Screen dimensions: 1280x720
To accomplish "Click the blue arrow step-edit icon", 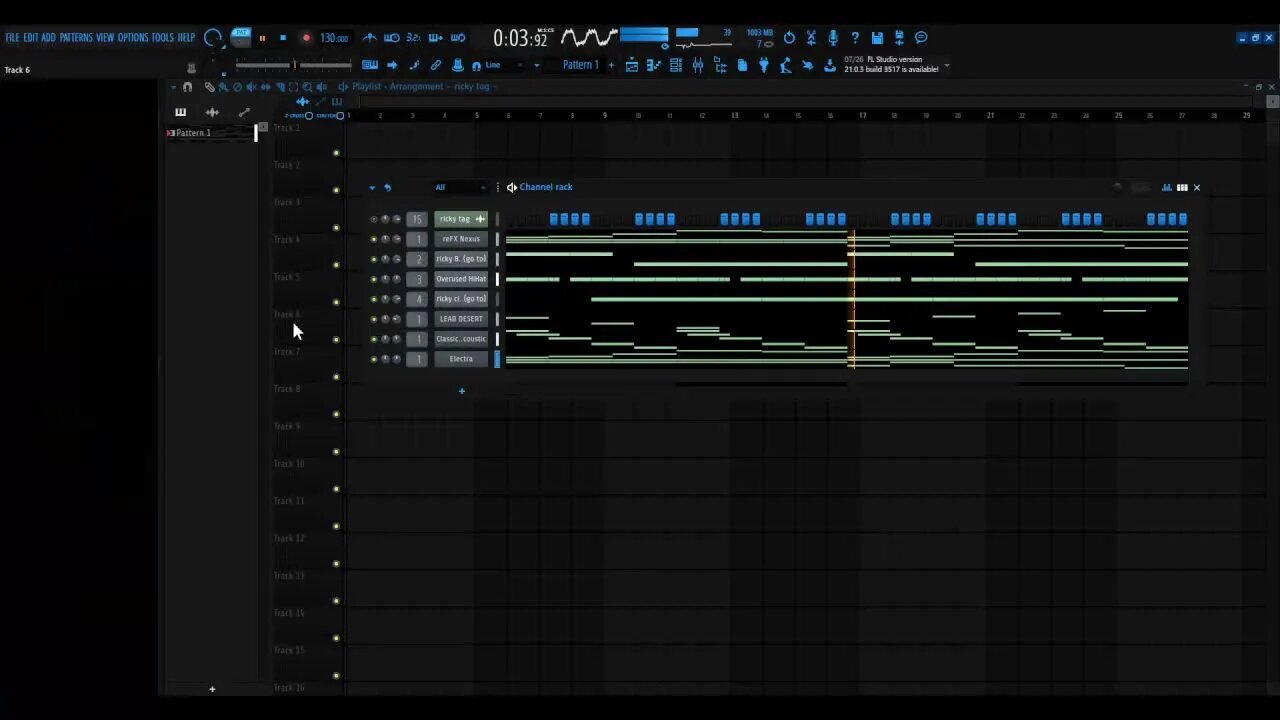I will (x=392, y=65).
